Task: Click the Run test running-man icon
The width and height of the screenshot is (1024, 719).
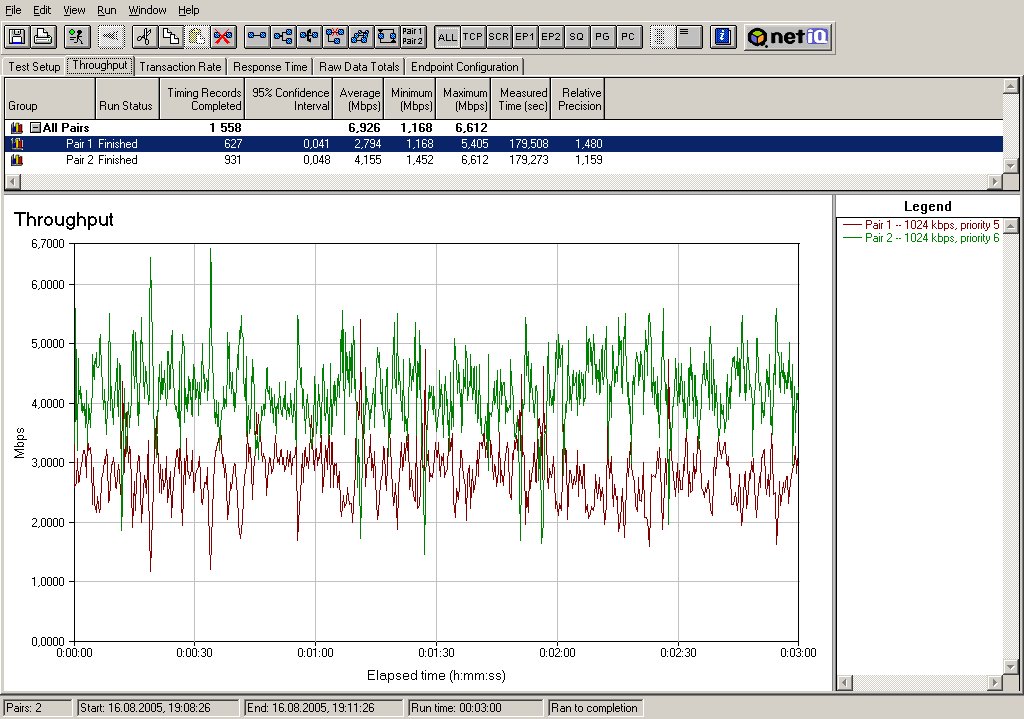Action: pyautogui.click(x=76, y=37)
